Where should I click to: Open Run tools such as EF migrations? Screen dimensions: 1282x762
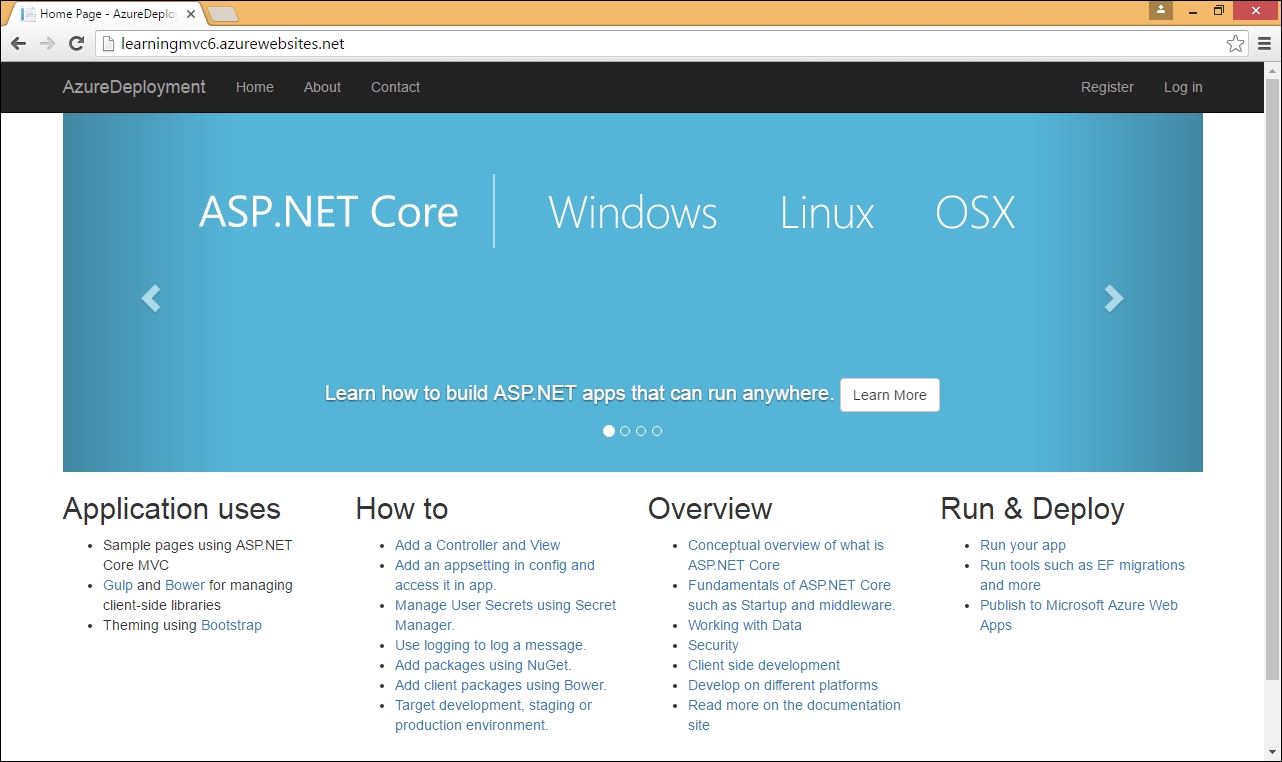(x=1082, y=575)
